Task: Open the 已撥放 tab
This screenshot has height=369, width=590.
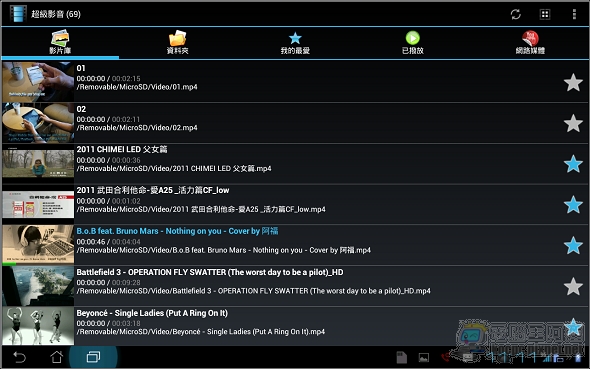Action: click(x=413, y=42)
